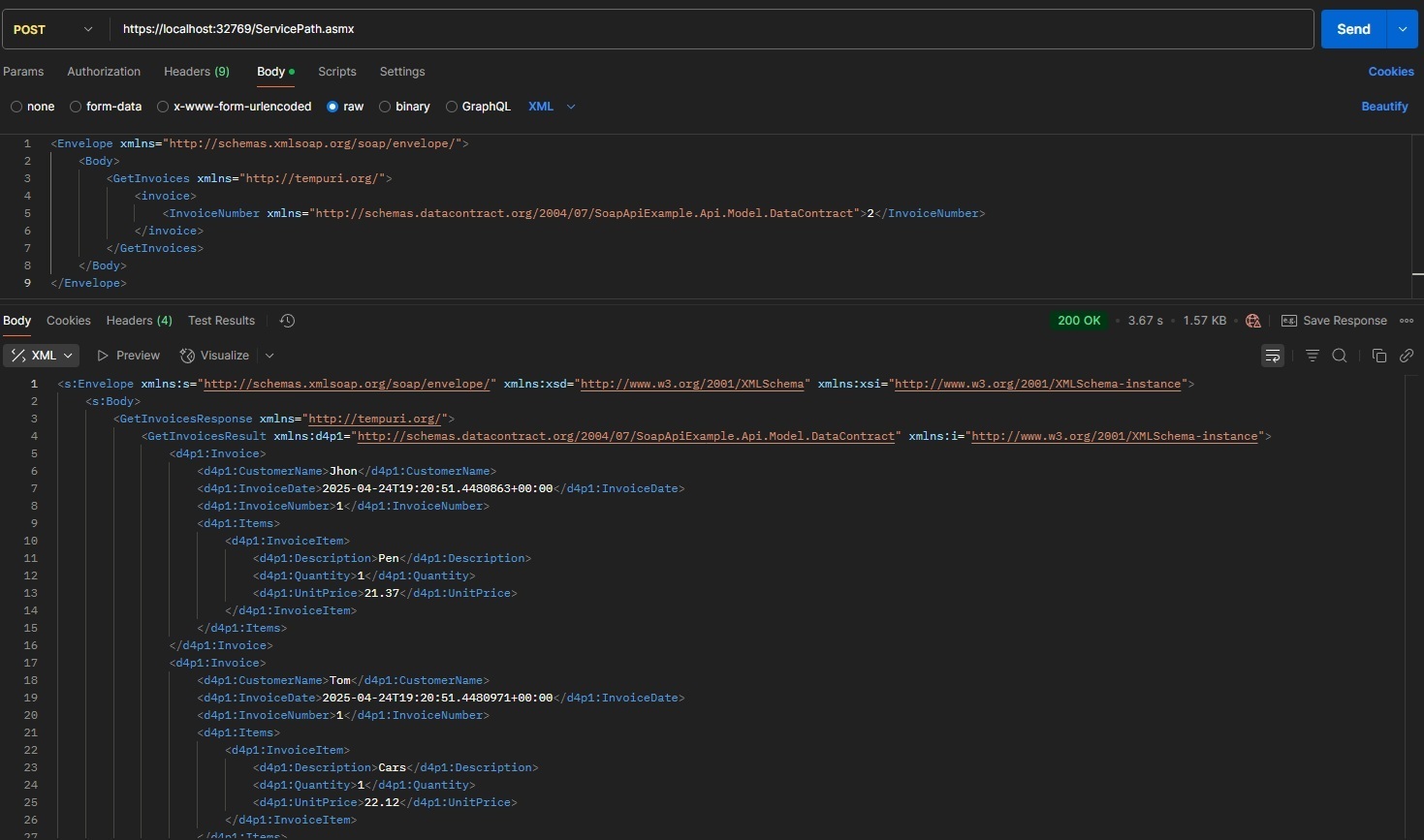Image resolution: width=1424 pixels, height=840 pixels.
Task: Click the Visualize button
Action: [215, 356]
